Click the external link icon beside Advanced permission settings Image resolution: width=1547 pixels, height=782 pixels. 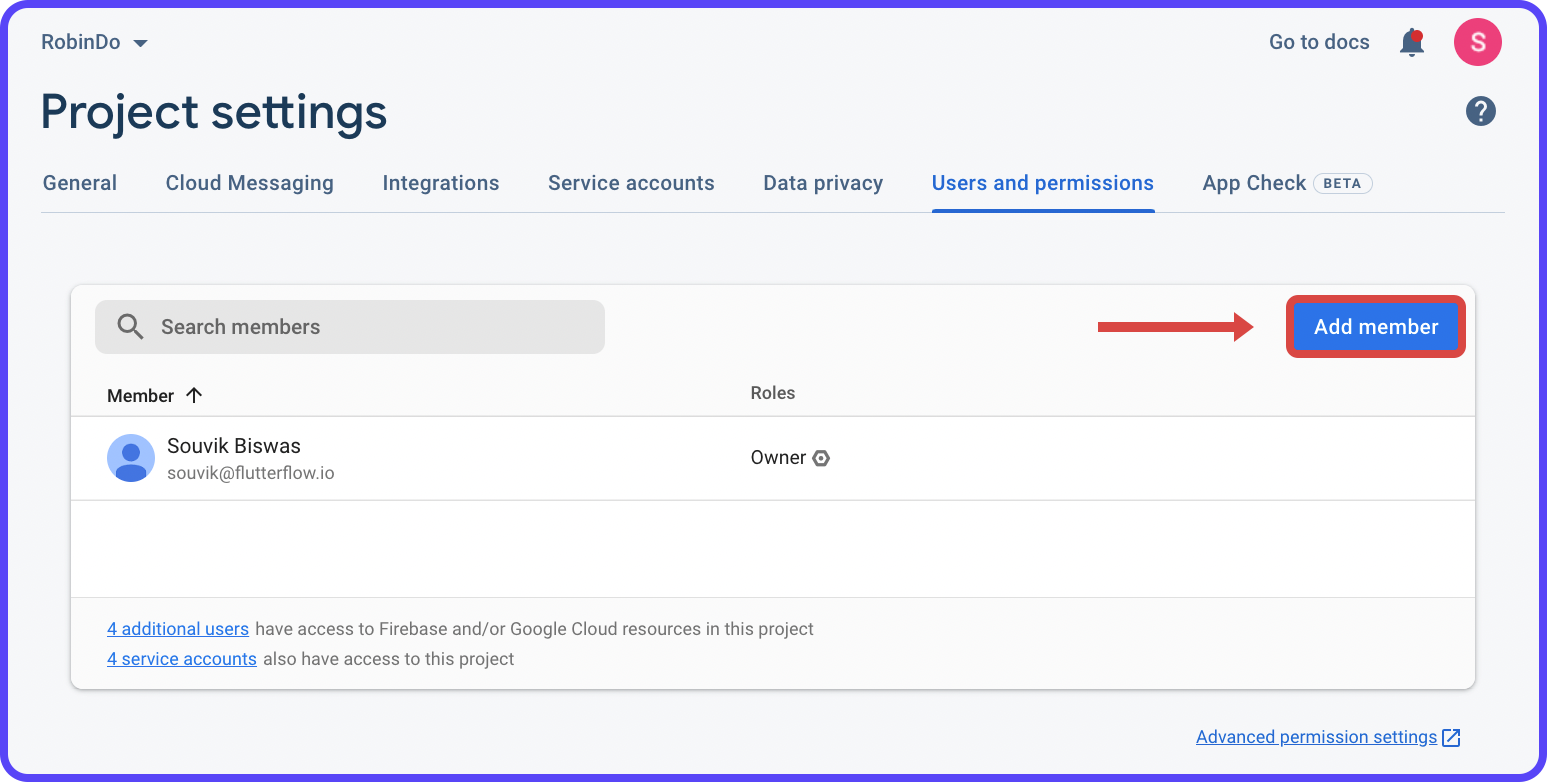coord(1452,736)
